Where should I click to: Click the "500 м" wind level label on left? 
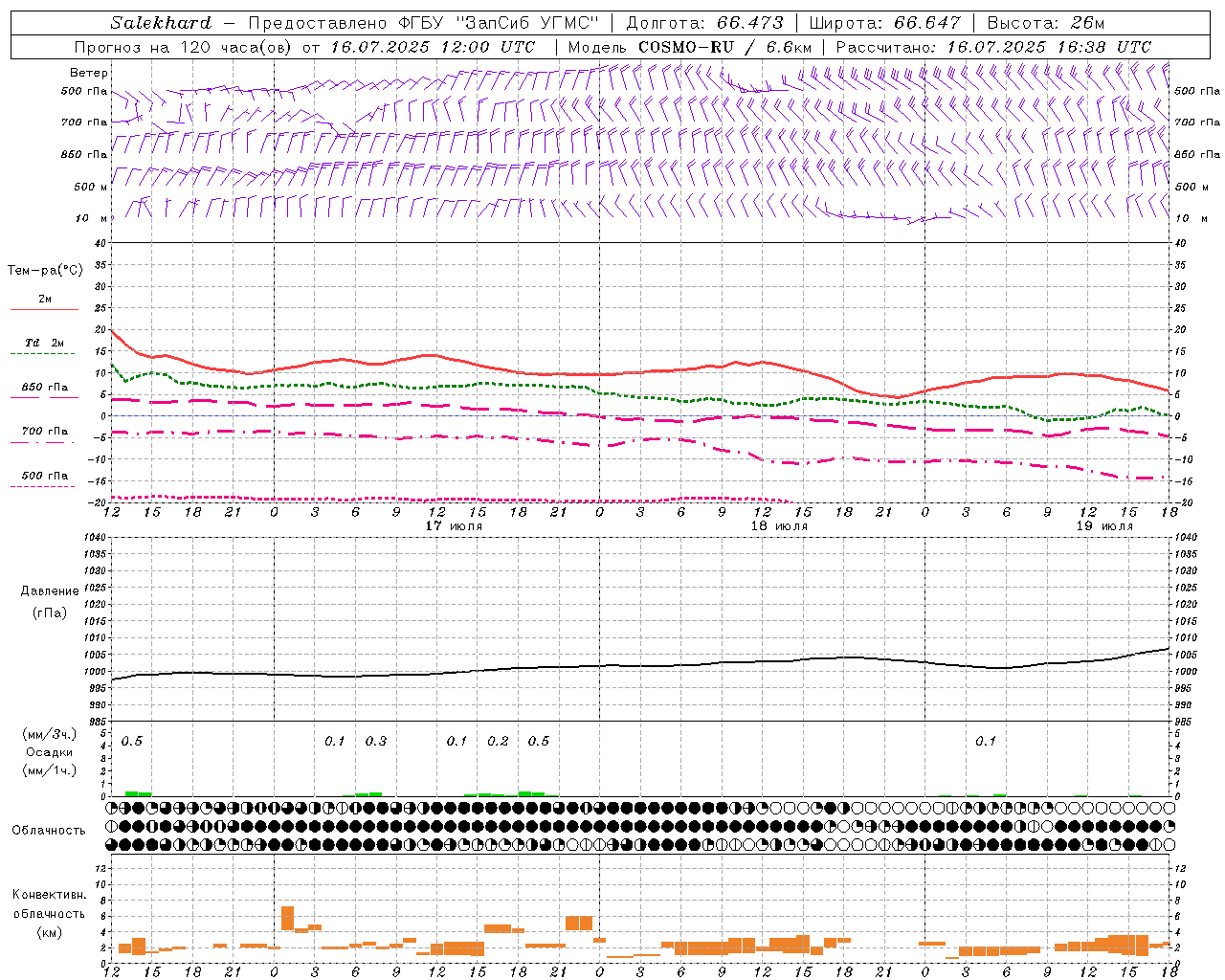[91, 187]
